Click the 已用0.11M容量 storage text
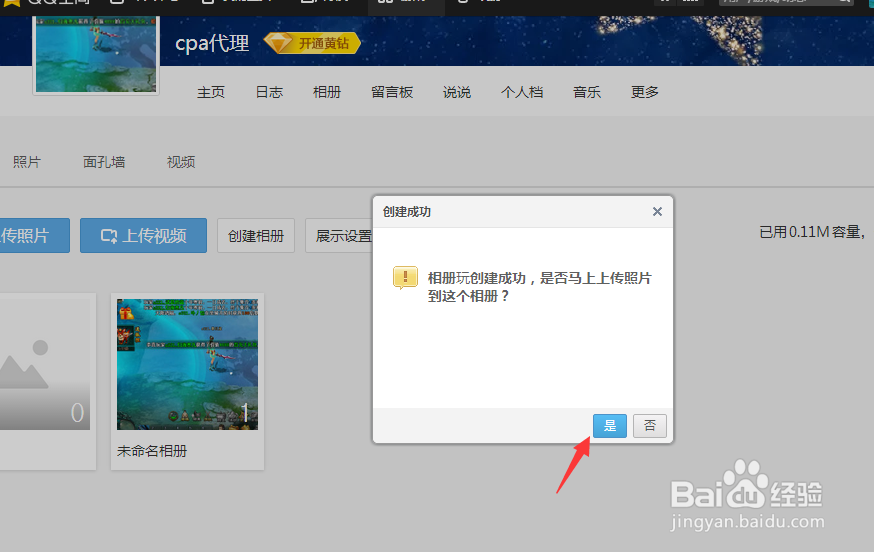The width and height of the screenshot is (874, 552). [x=811, y=232]
